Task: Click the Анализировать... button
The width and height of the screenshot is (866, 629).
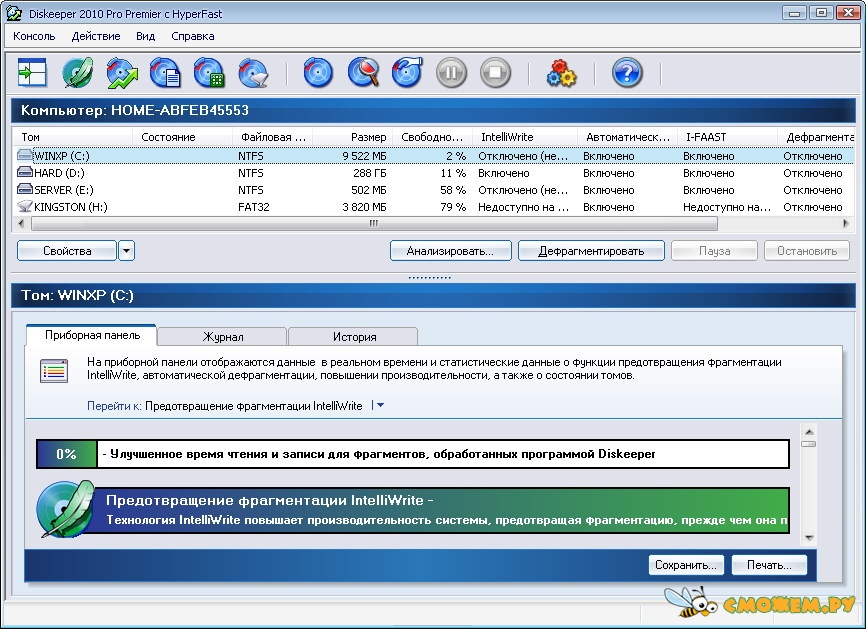Action: tap(451, 251)
